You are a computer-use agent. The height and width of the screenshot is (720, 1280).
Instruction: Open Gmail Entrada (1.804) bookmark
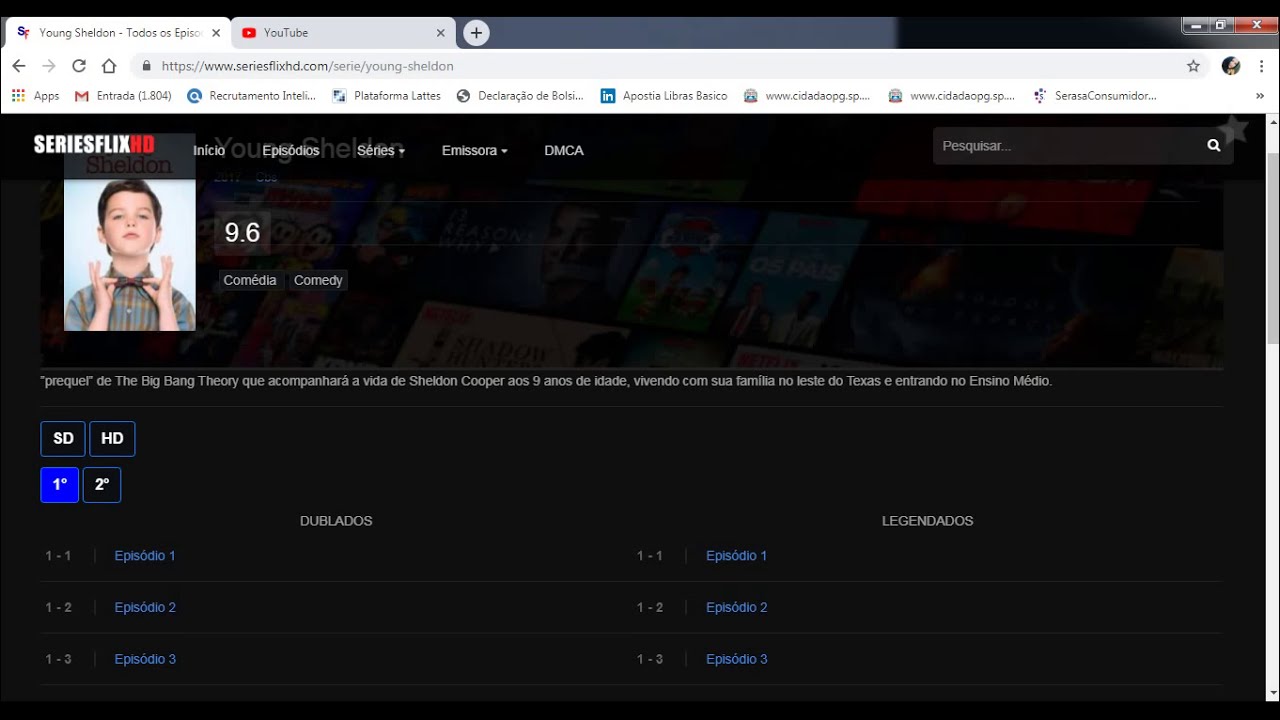pos(123,96)
